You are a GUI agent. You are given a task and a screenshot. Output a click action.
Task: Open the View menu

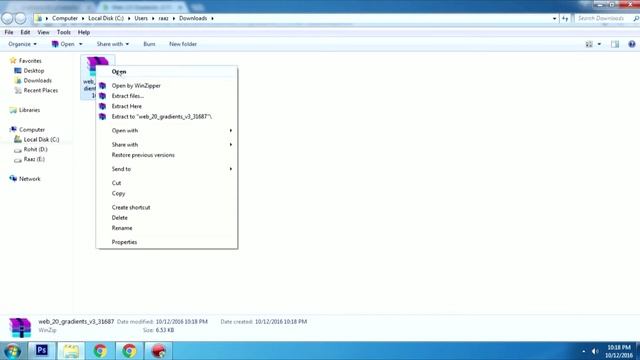[x=43, y=32]
